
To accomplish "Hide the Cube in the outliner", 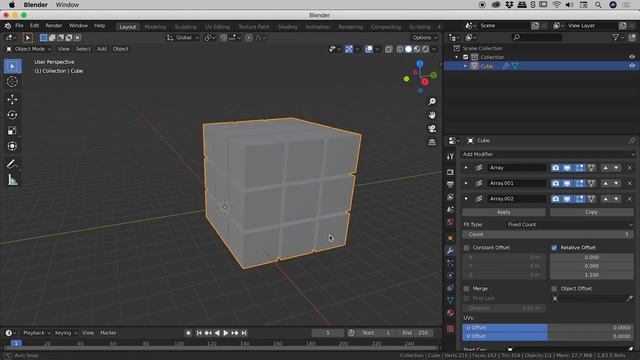I will tap(632, 66).
